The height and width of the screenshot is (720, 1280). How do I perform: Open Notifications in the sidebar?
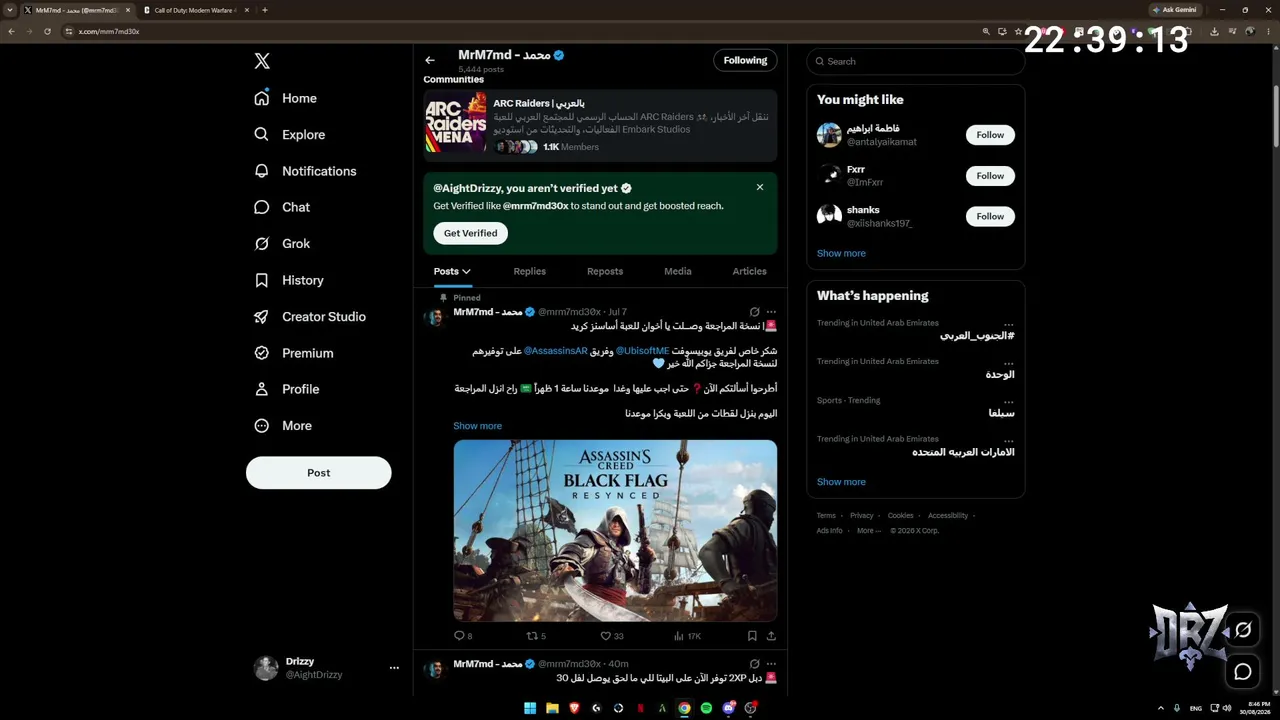[x=305, y=171]
